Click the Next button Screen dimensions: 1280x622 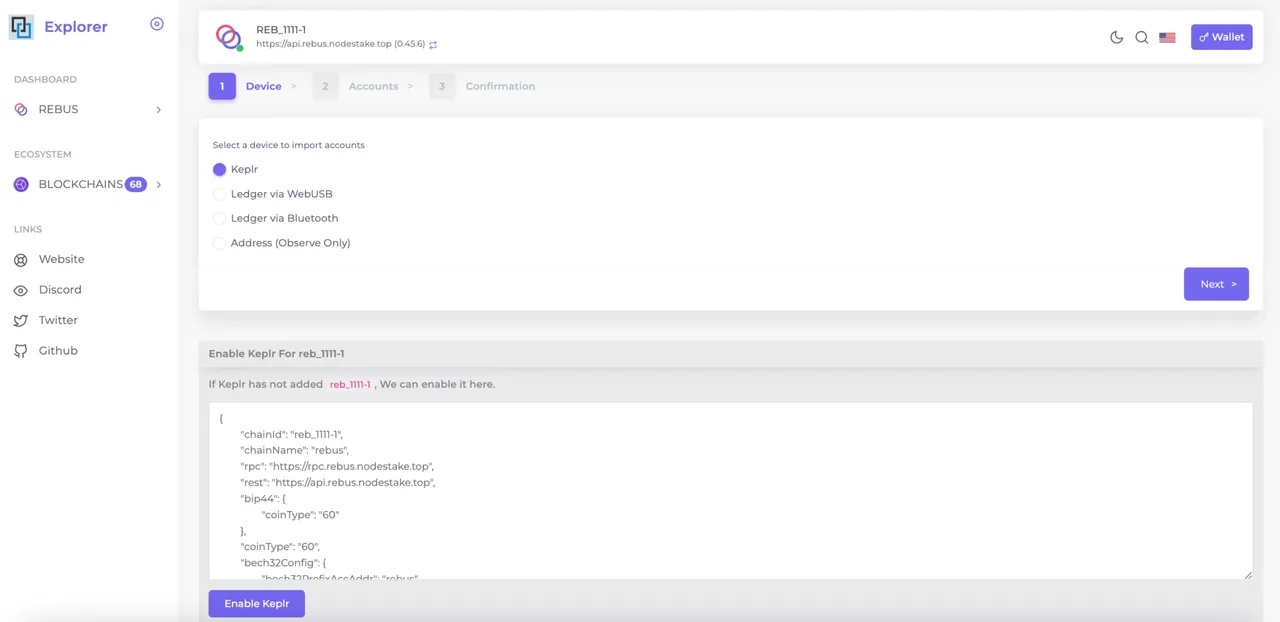1216,284
